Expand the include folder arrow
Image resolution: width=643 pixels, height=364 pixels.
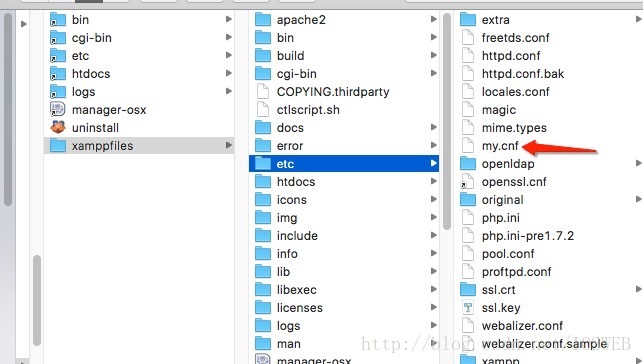433,235
